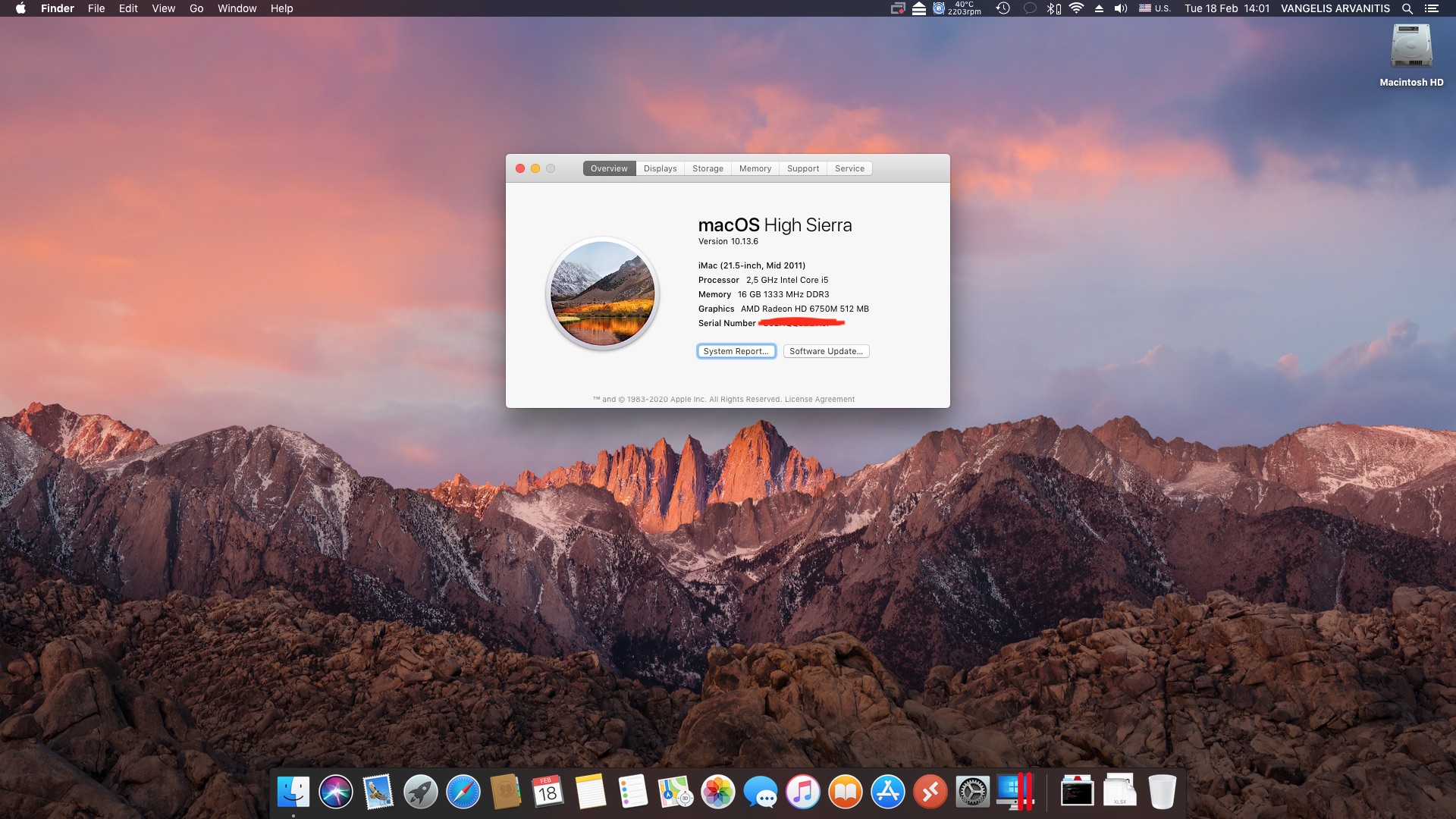Click the iMac (21.5-inch, Mid 2011) text
This screenshot has width=1456, height=819.
click(x=752, y=265)
